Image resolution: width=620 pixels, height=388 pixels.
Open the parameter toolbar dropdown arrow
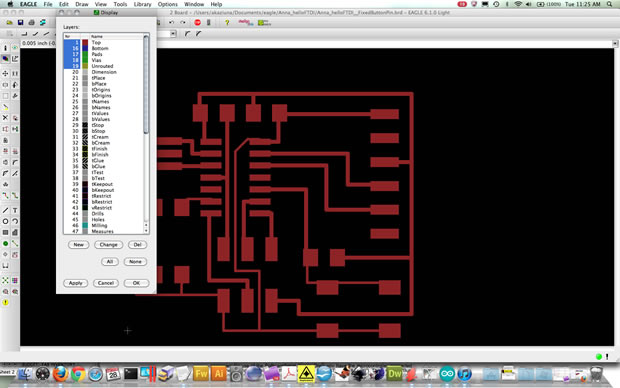173,34
